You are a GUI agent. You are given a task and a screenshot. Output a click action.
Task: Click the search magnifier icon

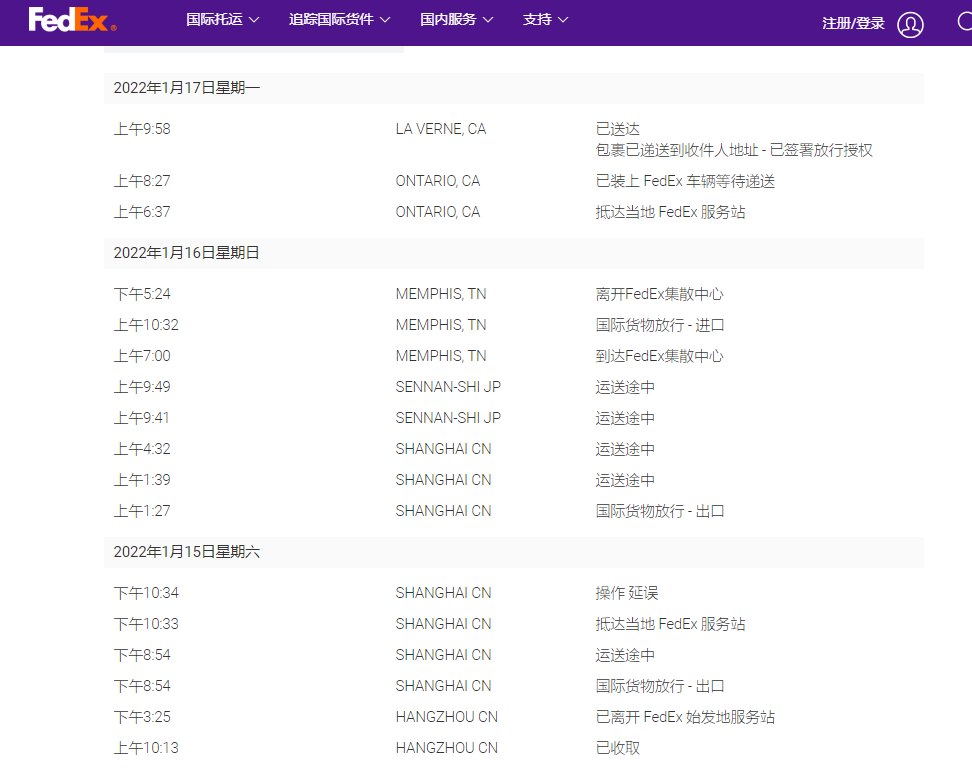tap(965, 22)
